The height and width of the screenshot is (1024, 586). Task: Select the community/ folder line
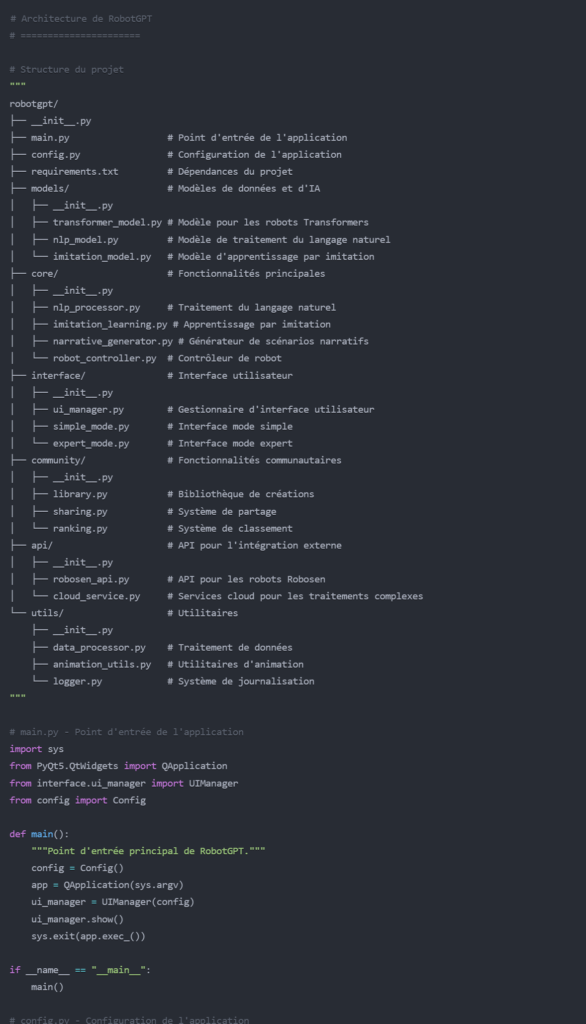[58, 460]
